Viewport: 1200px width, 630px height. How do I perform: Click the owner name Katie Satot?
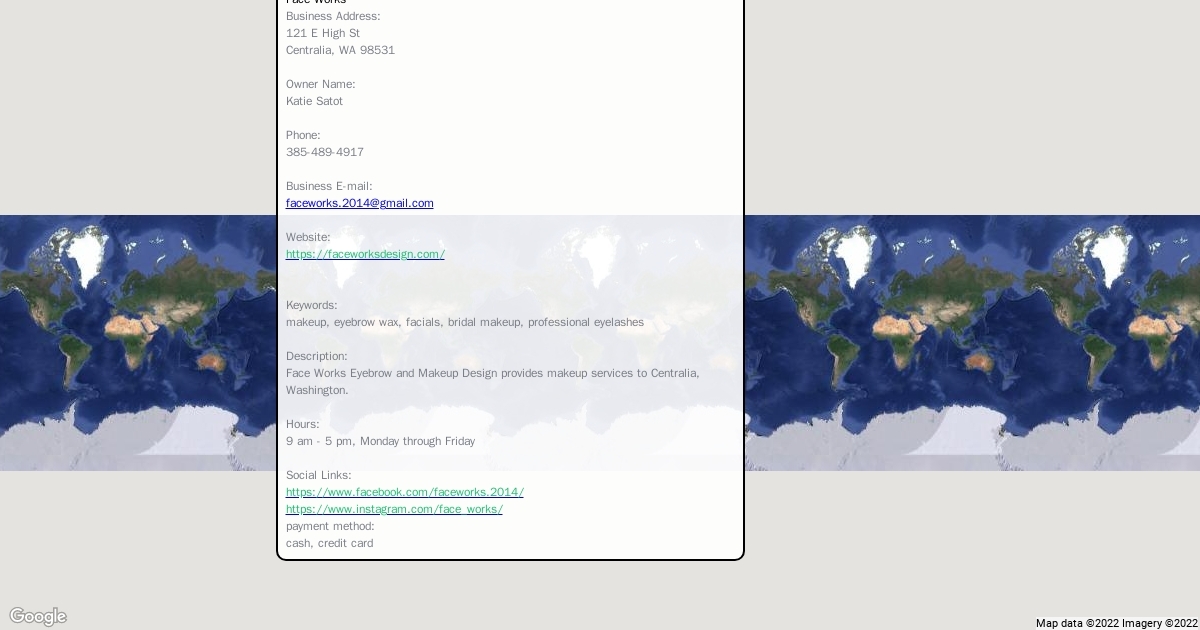314,101
